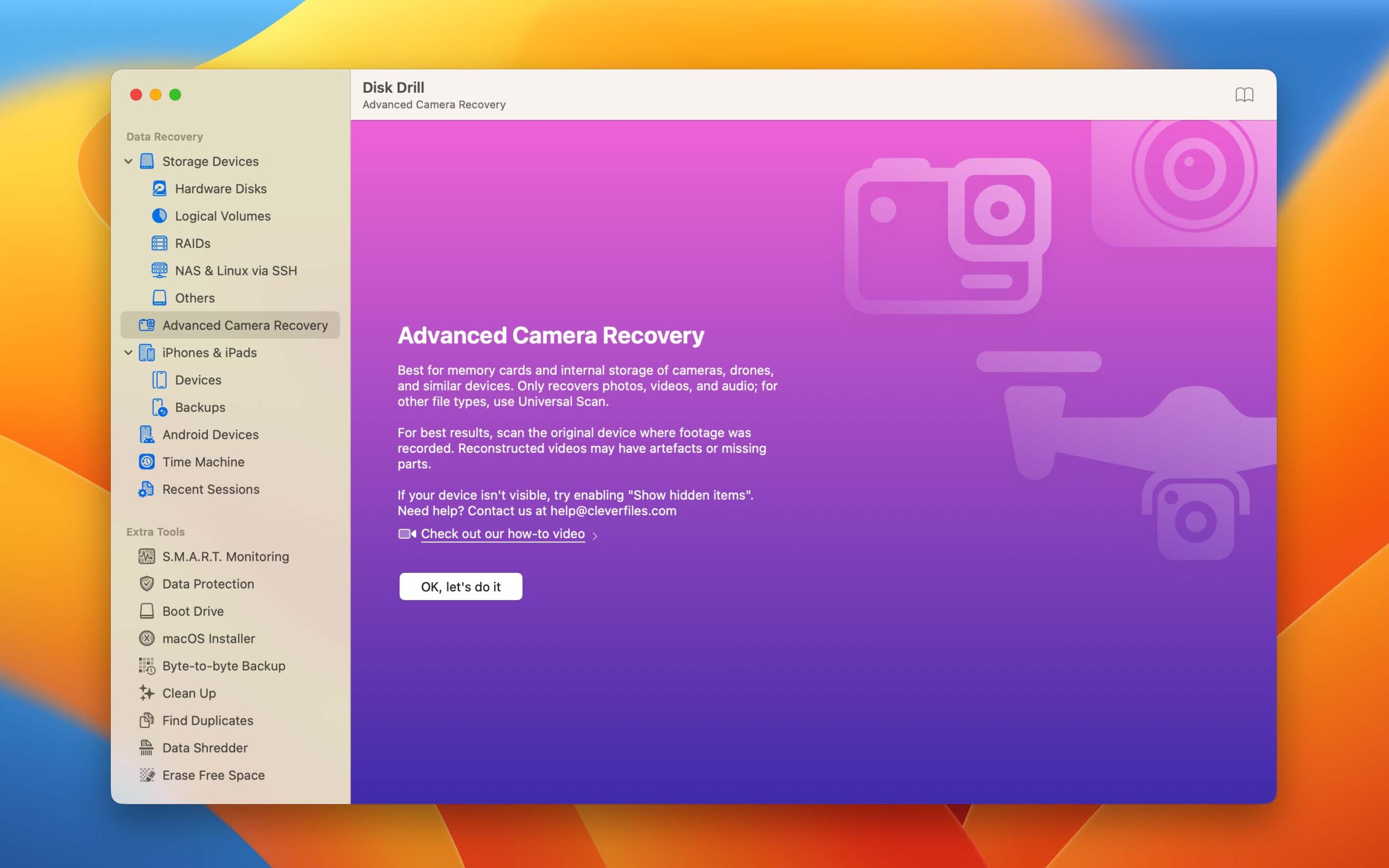Click the Find Duplicates icon
Viewport: 1389px width, 868px height.
pyautogui.click(x=147, y=720)
